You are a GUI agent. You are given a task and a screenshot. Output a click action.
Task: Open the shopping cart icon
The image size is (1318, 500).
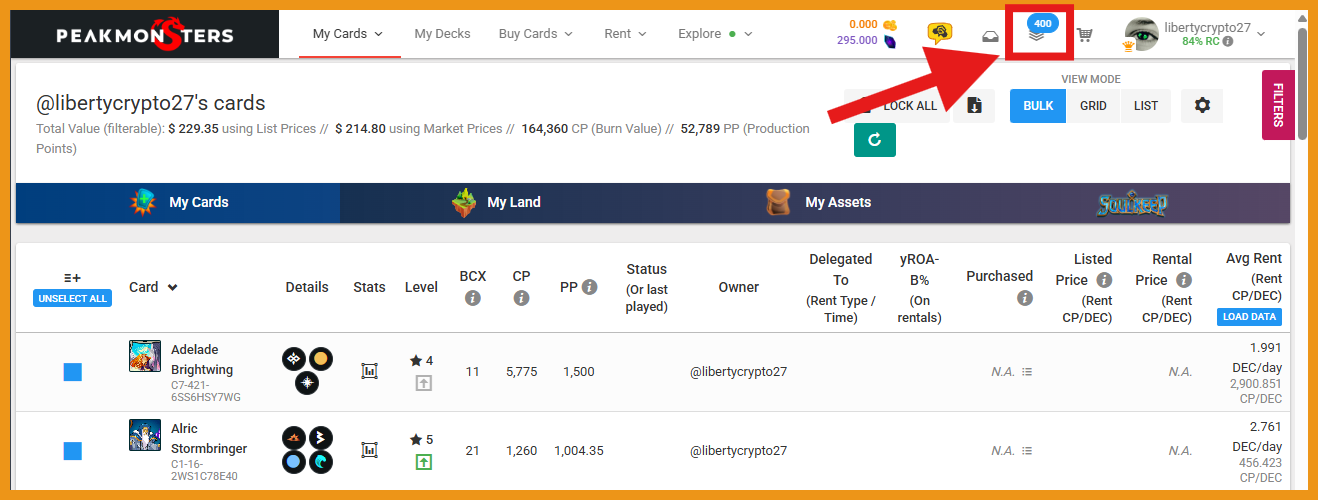(1084, 35)
